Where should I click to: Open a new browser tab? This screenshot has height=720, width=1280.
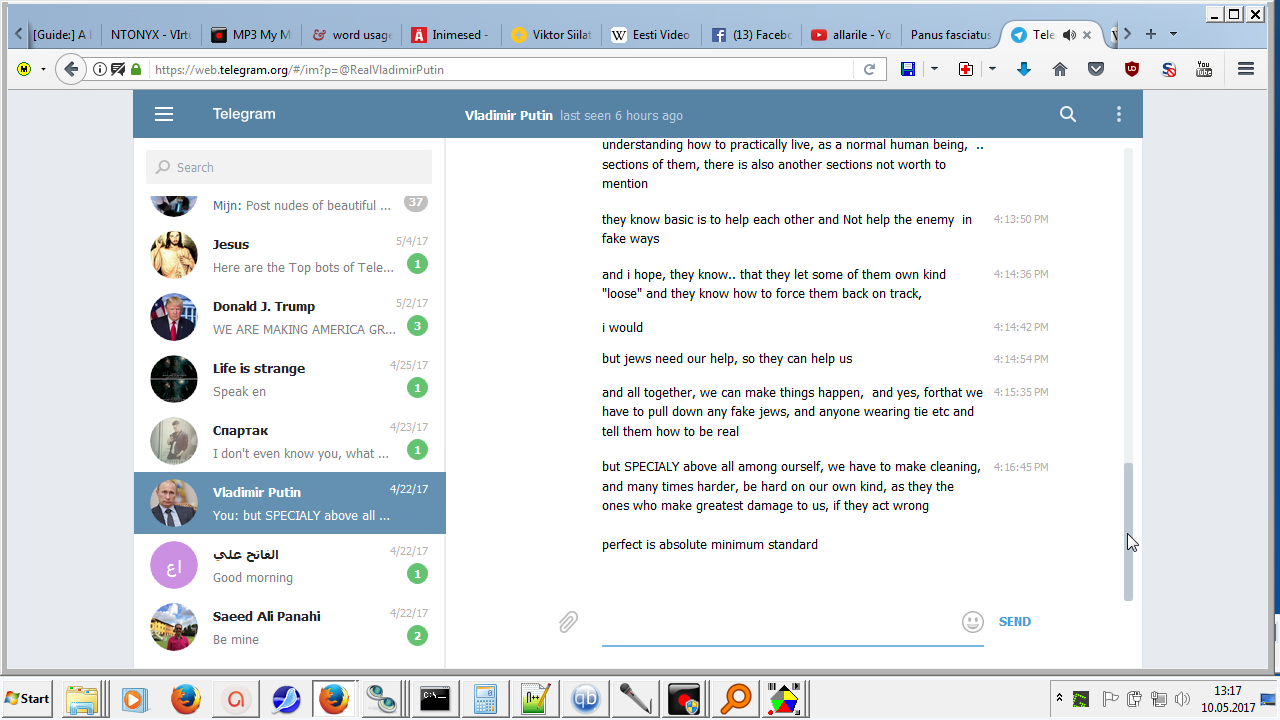click(1150, 34)
